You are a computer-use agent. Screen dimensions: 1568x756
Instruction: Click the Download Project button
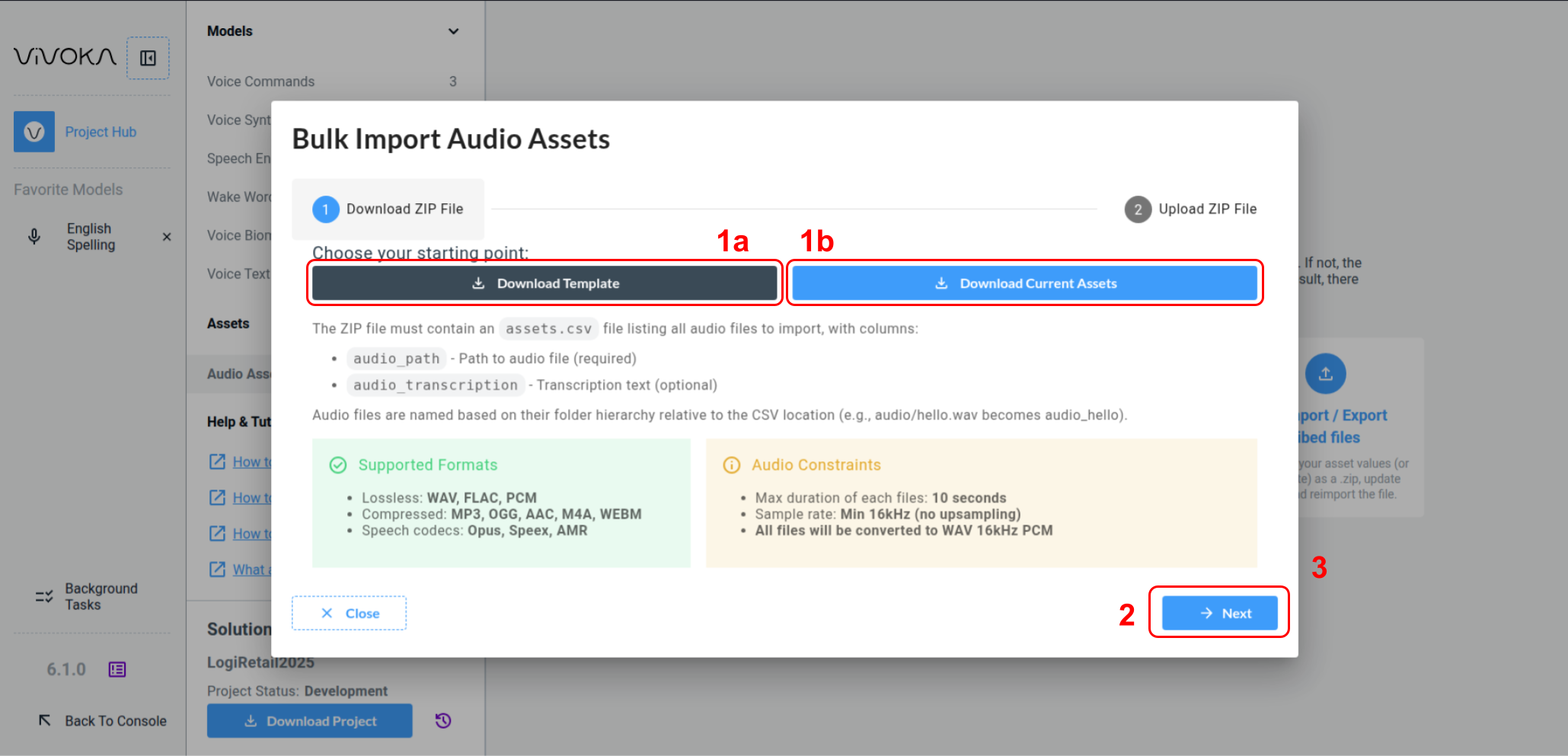coord(310,721)
